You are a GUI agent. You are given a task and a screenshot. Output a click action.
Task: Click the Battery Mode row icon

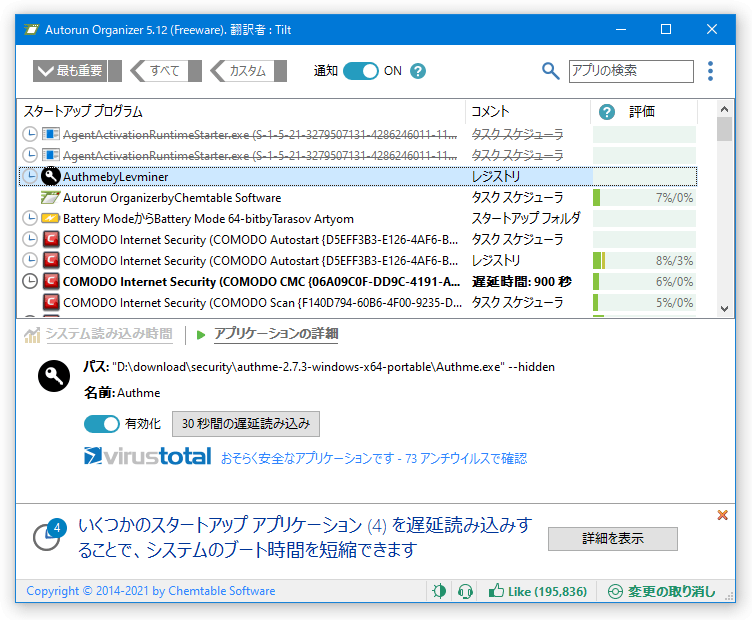[x=50, y=219]
